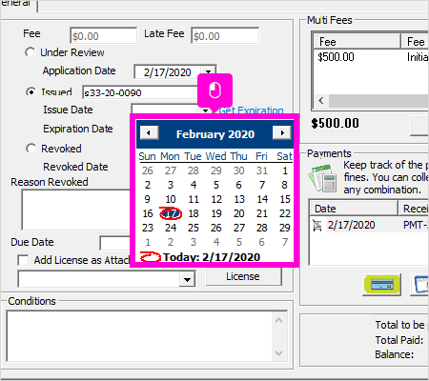Go to next month in calendar
The height and width of the screenshot is (381, 429).
click(x=282, y=133)
